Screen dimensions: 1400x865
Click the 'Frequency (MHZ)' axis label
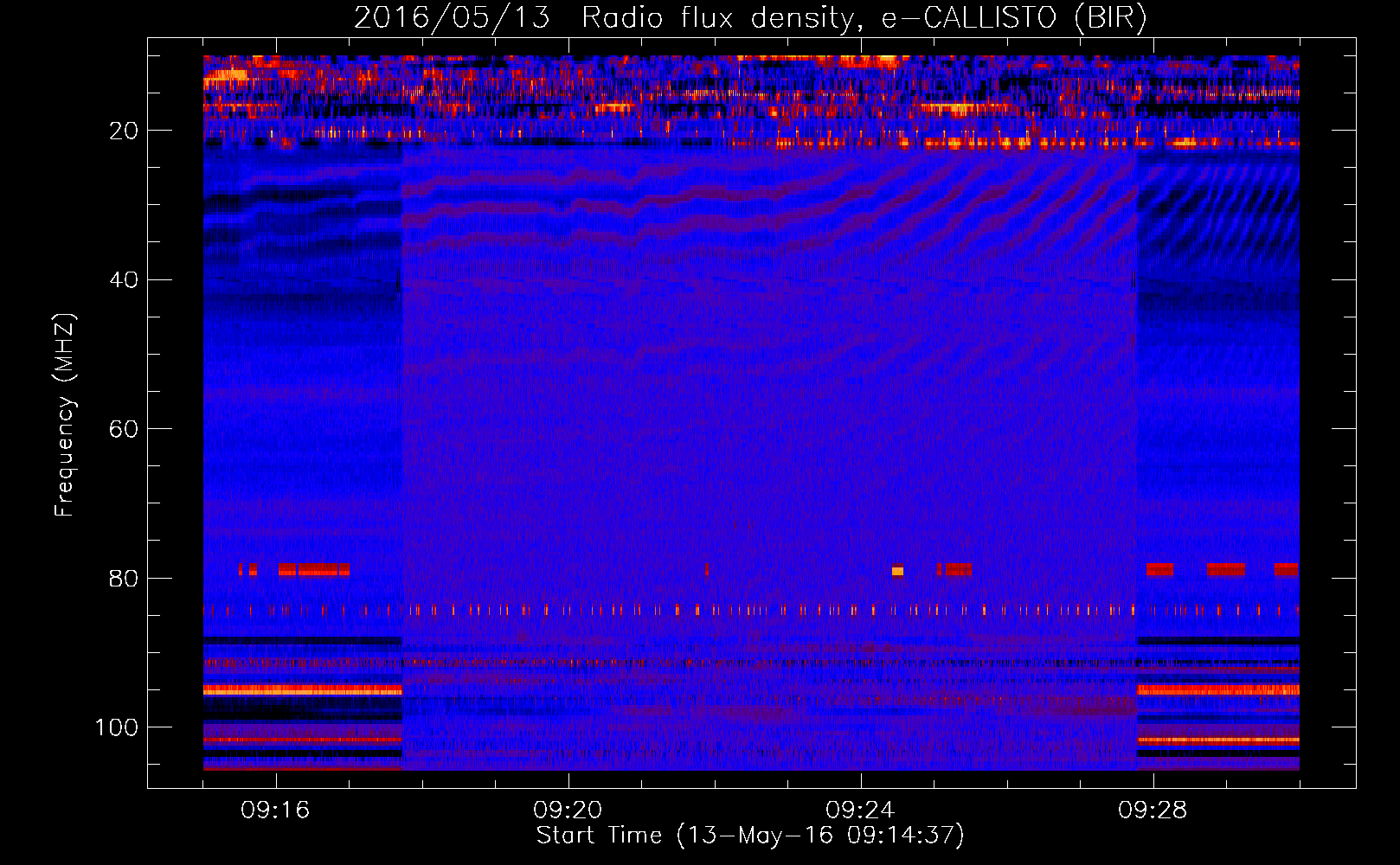tap(65, 415)
